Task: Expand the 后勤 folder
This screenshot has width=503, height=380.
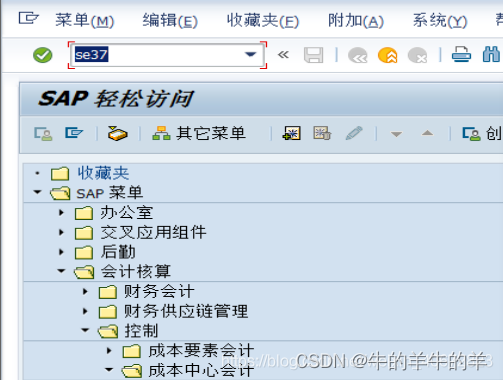Action: click(x=61, y=252)
